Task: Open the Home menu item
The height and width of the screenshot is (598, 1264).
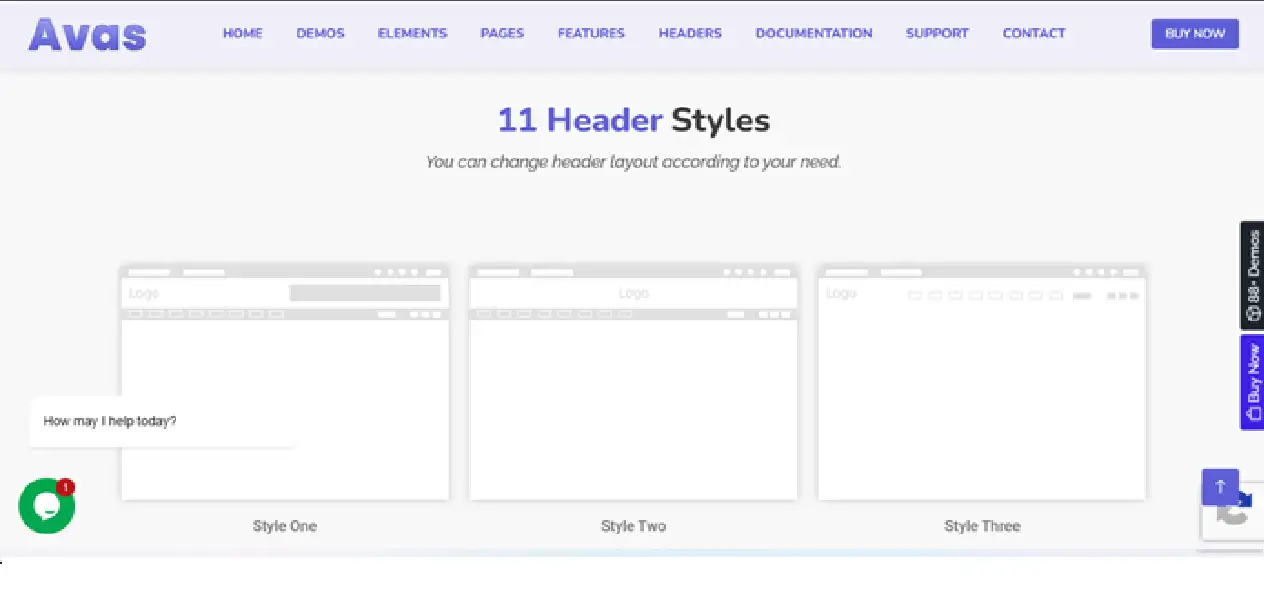Action: pos(243,33)
